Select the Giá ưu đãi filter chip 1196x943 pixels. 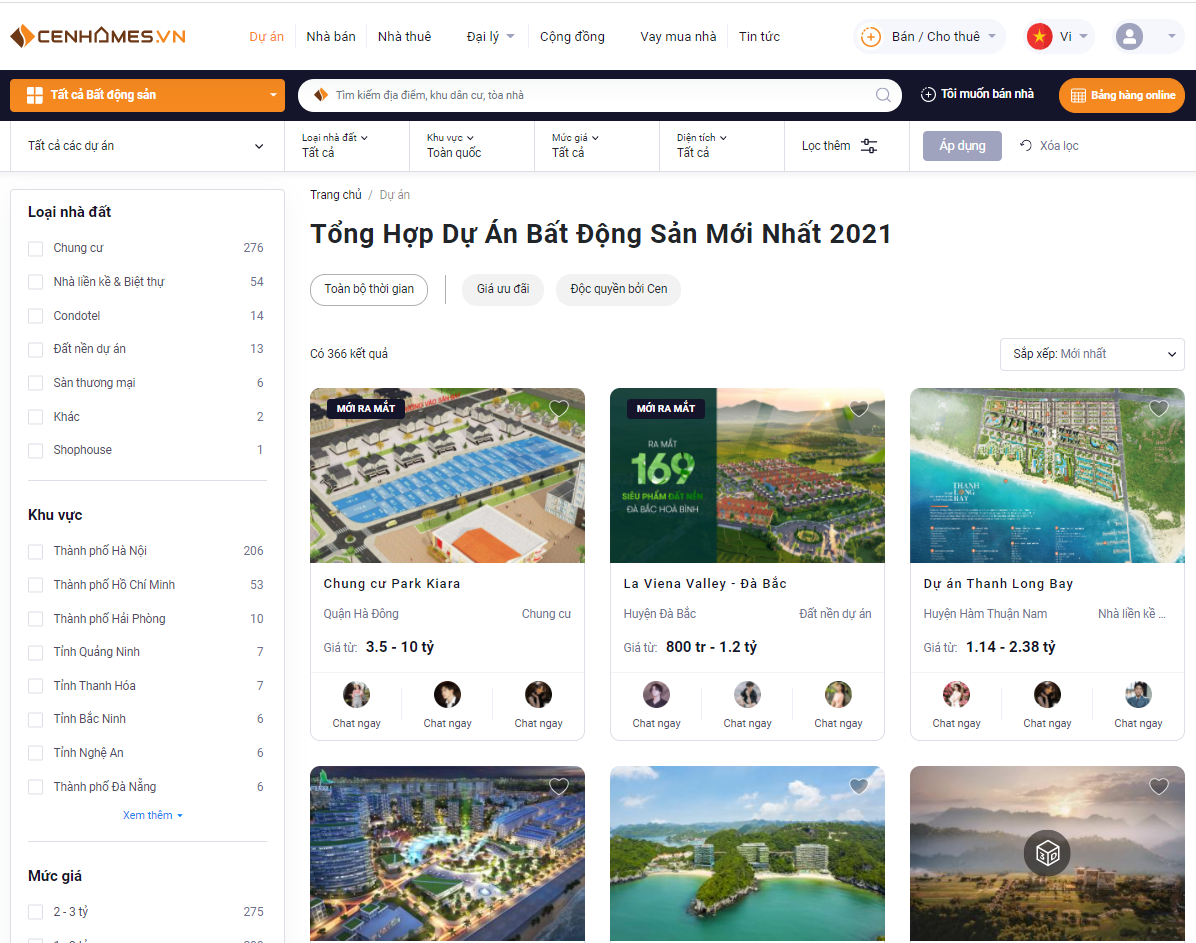(502, 289)
